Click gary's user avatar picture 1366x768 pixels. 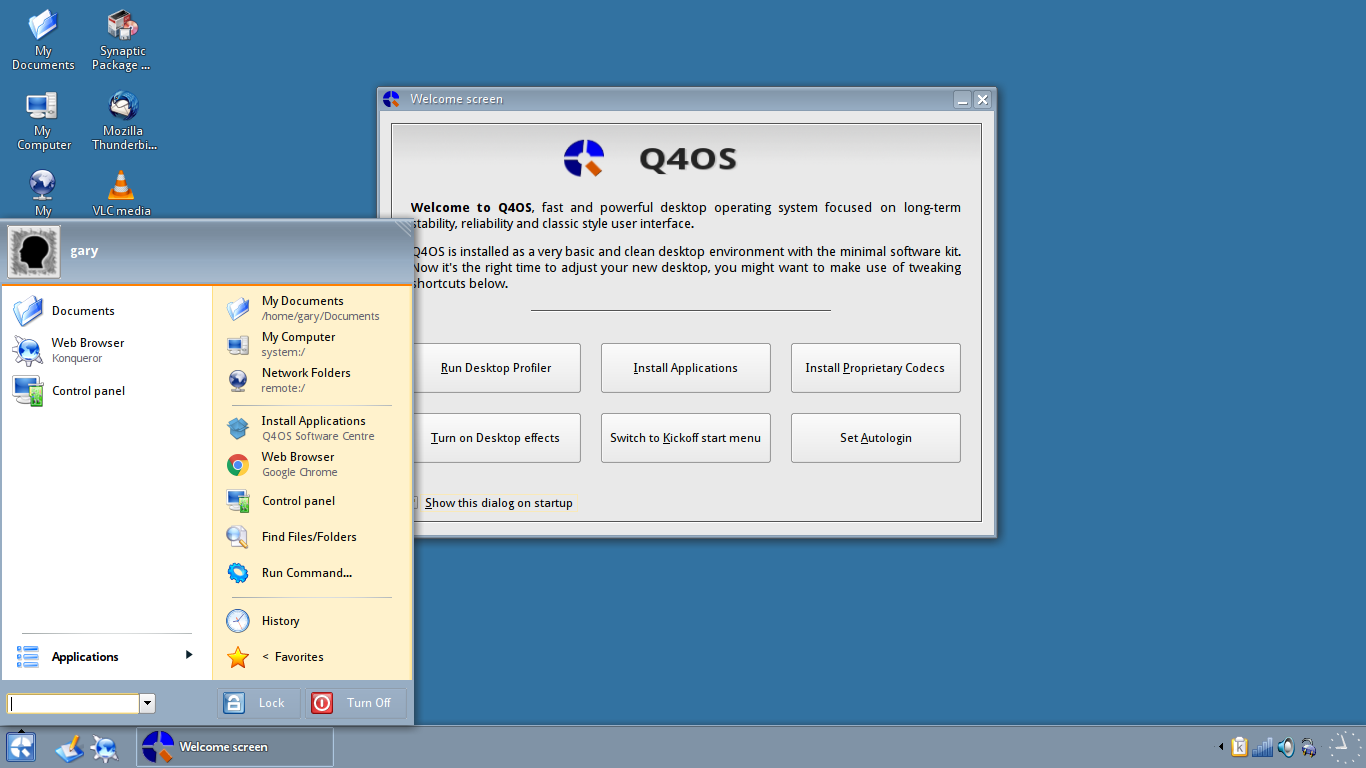[34, 251]
